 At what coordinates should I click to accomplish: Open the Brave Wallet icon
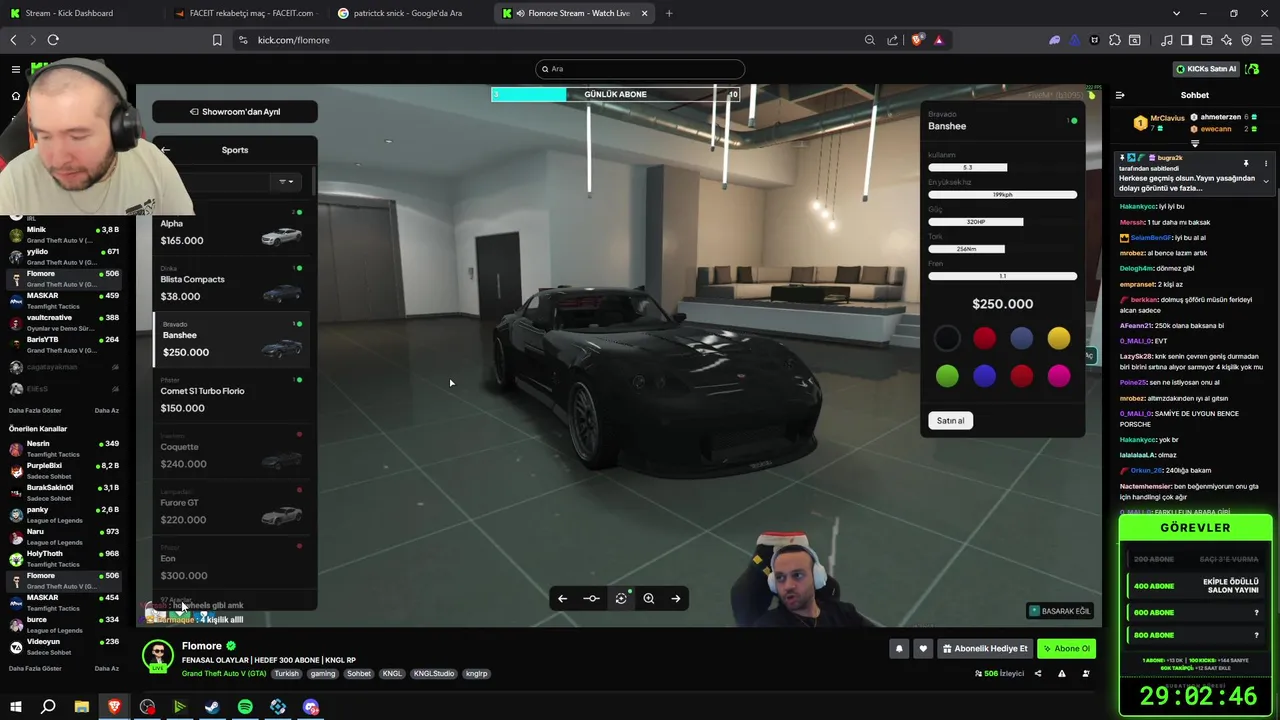[1207, 40]
